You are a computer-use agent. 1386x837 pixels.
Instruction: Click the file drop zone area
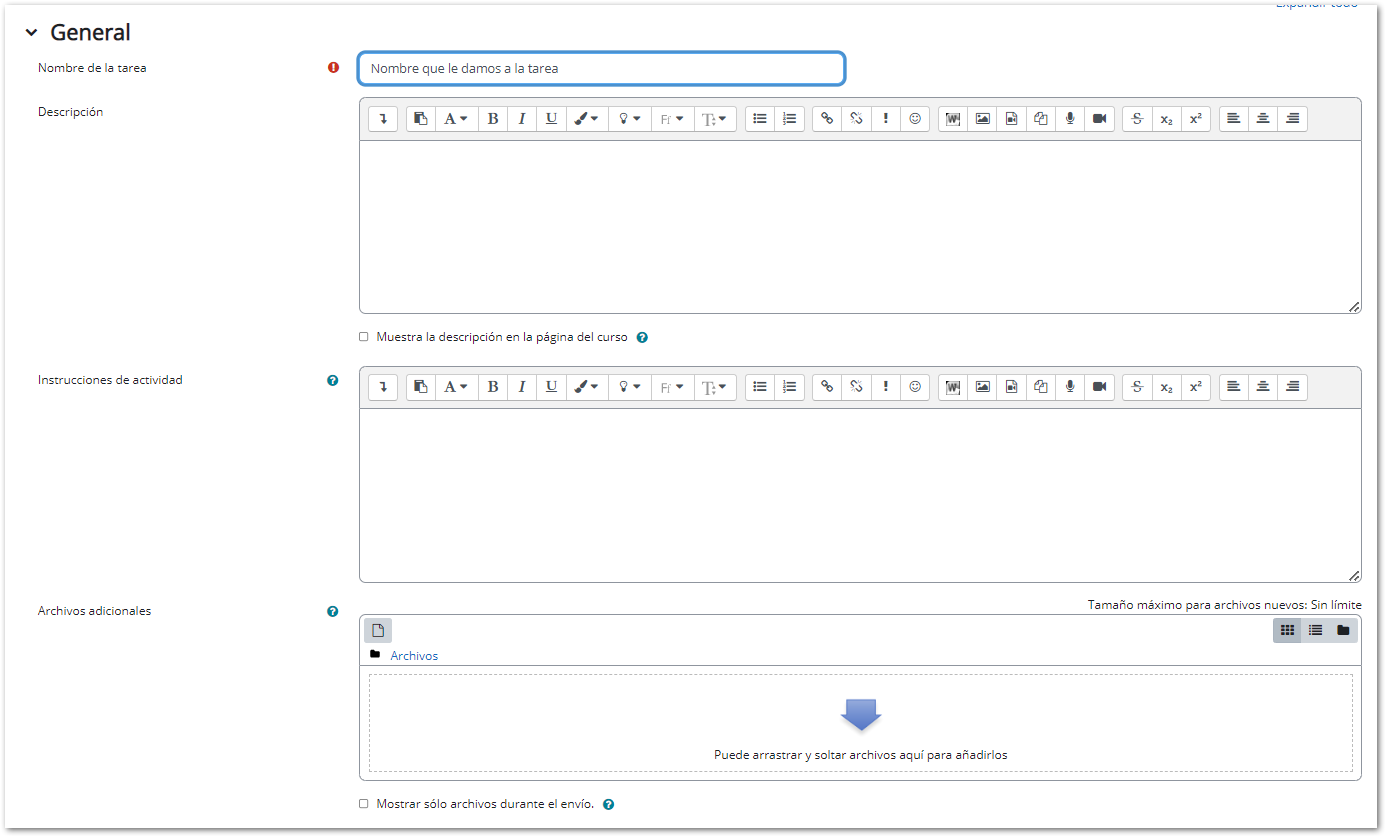click(860, 723)
